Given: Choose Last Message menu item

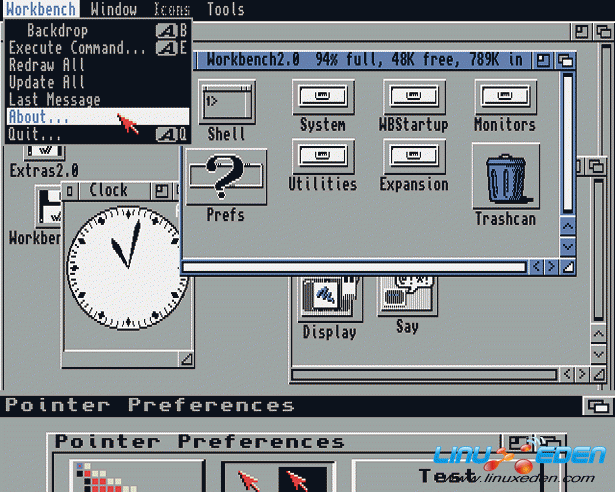Looking at the screenshot, I should click(97, 99).
